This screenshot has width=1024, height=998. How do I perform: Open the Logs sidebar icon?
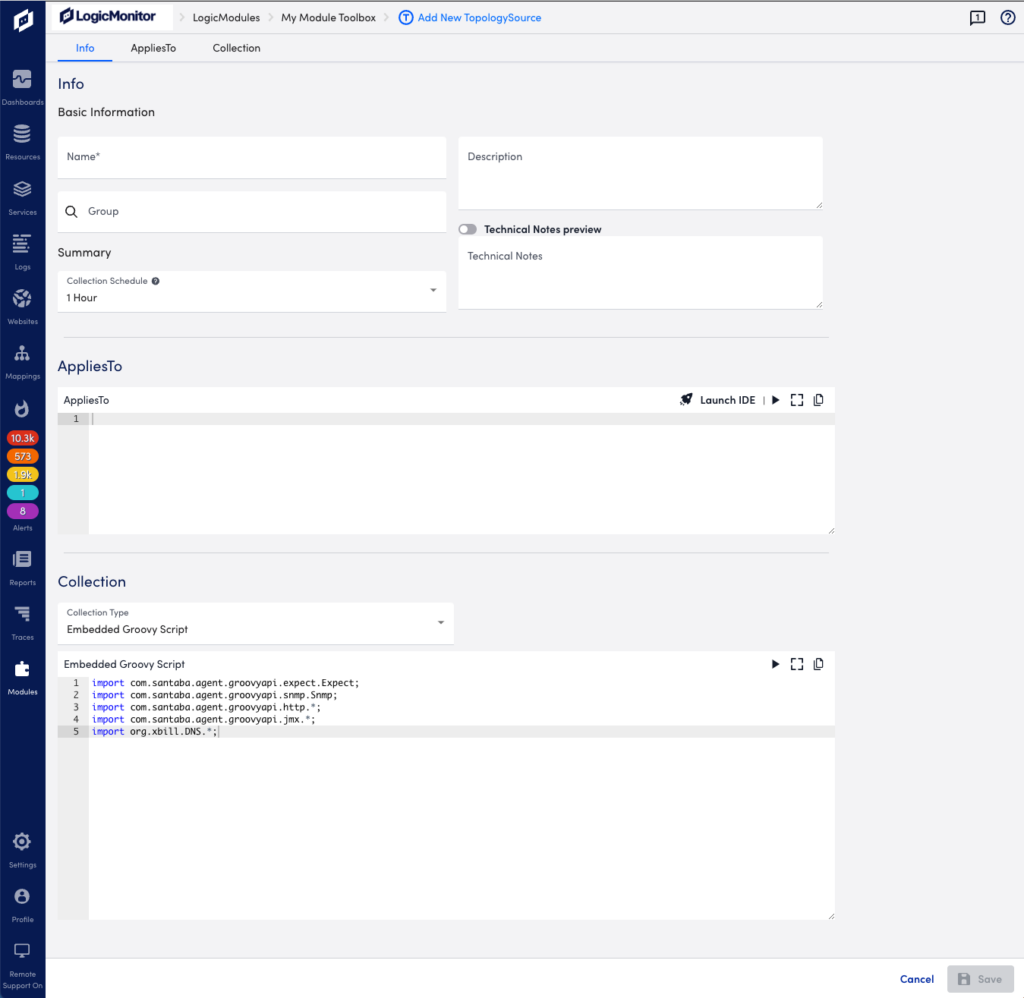click(x=22, y=244)
